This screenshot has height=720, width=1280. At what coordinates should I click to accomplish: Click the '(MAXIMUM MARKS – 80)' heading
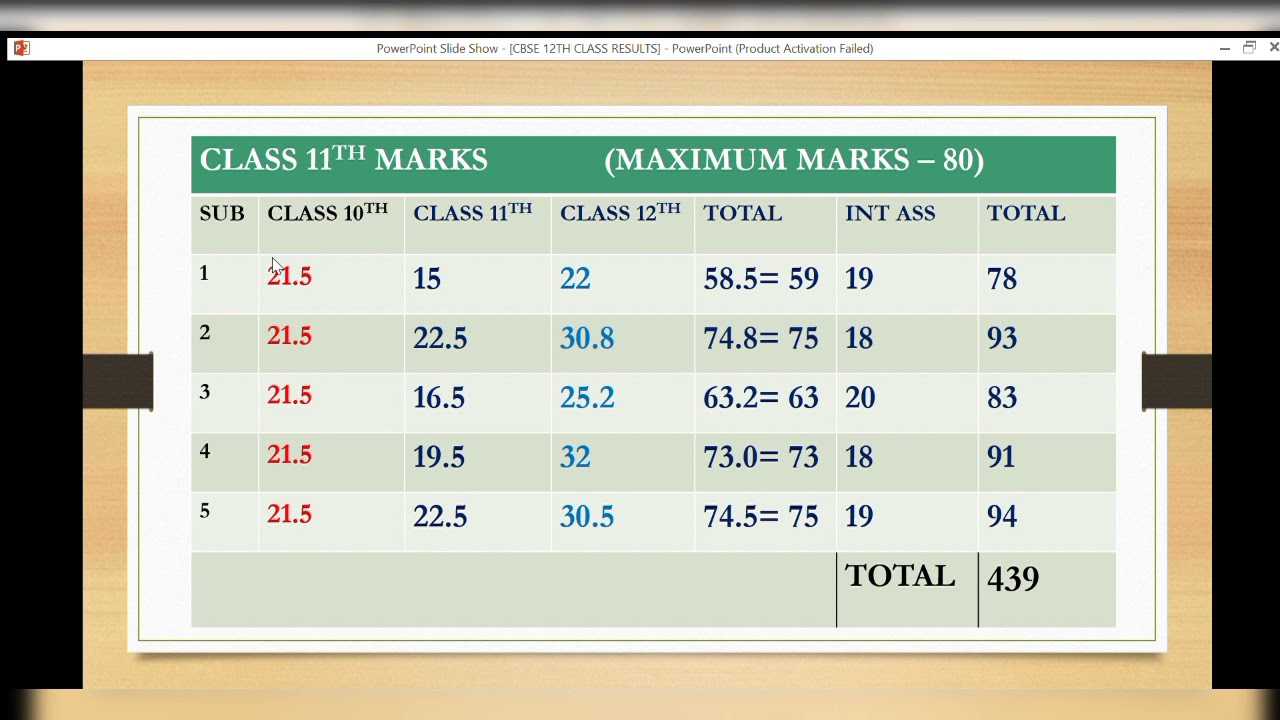click(794, 159)
